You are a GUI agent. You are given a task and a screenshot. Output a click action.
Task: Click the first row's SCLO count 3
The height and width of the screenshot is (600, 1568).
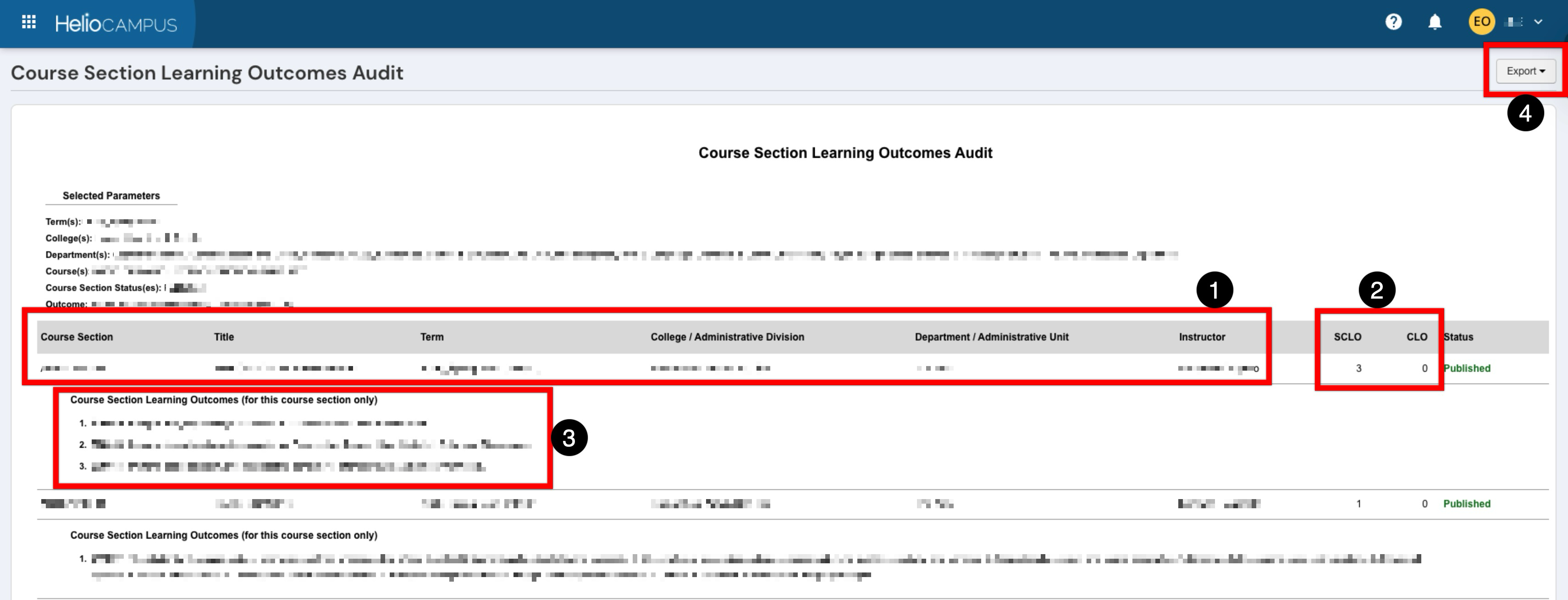pos(1358,368)
